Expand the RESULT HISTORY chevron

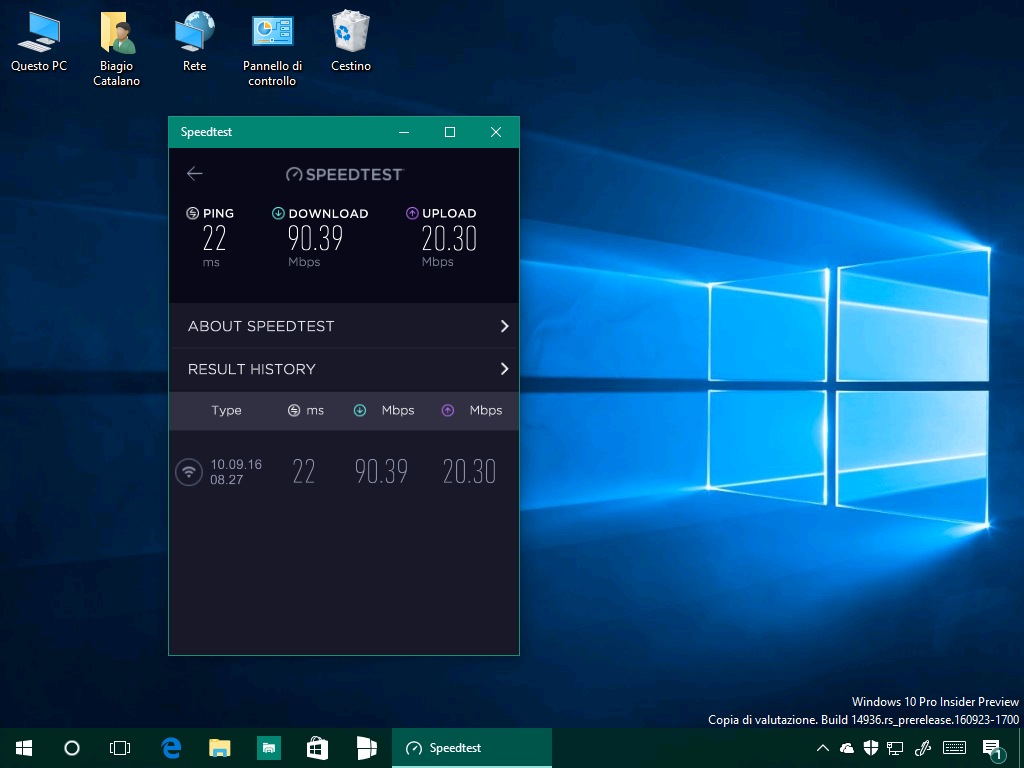click(504, 369)
